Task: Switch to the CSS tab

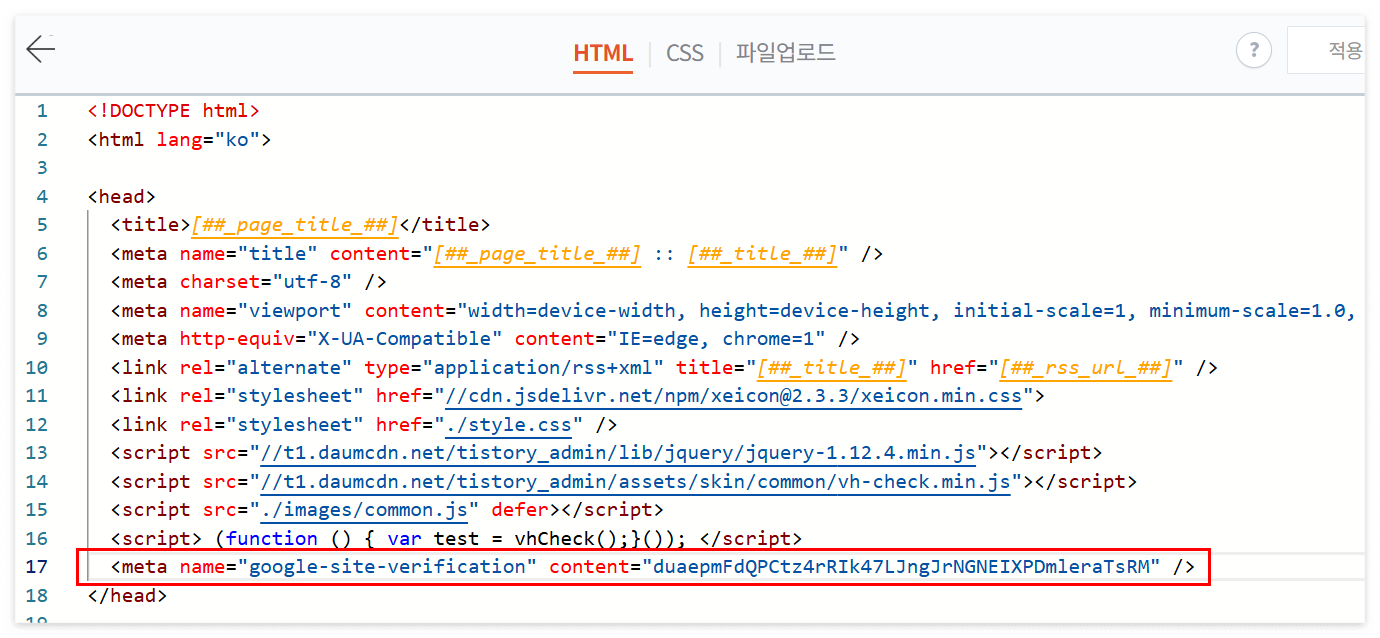Action: [x=684, y=53]
